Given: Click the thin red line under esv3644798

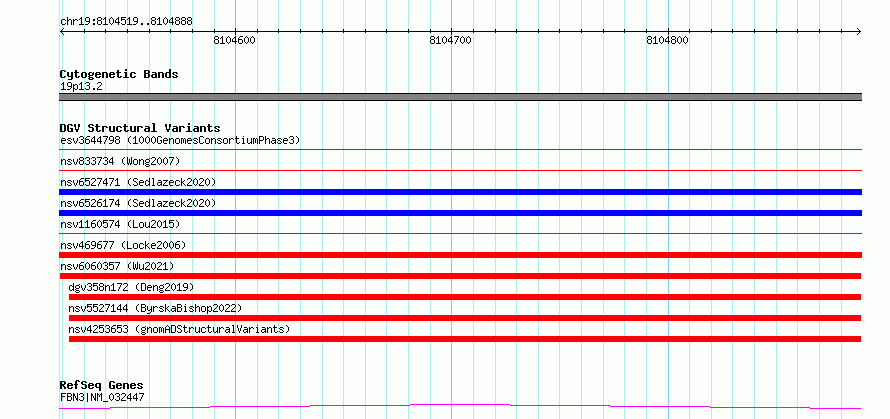Looking at the screenshot, I should 460,149.
